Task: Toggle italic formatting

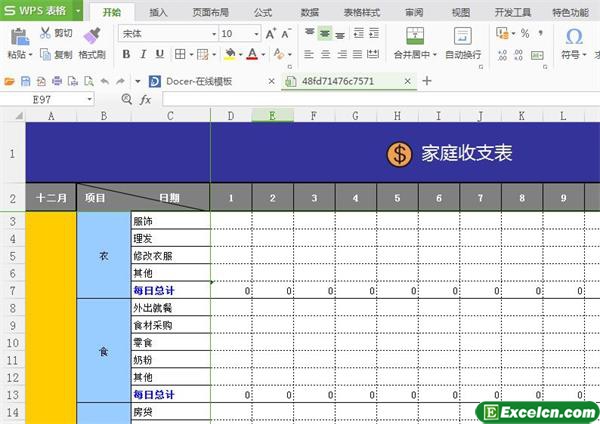Action: (x=143, y=54)
